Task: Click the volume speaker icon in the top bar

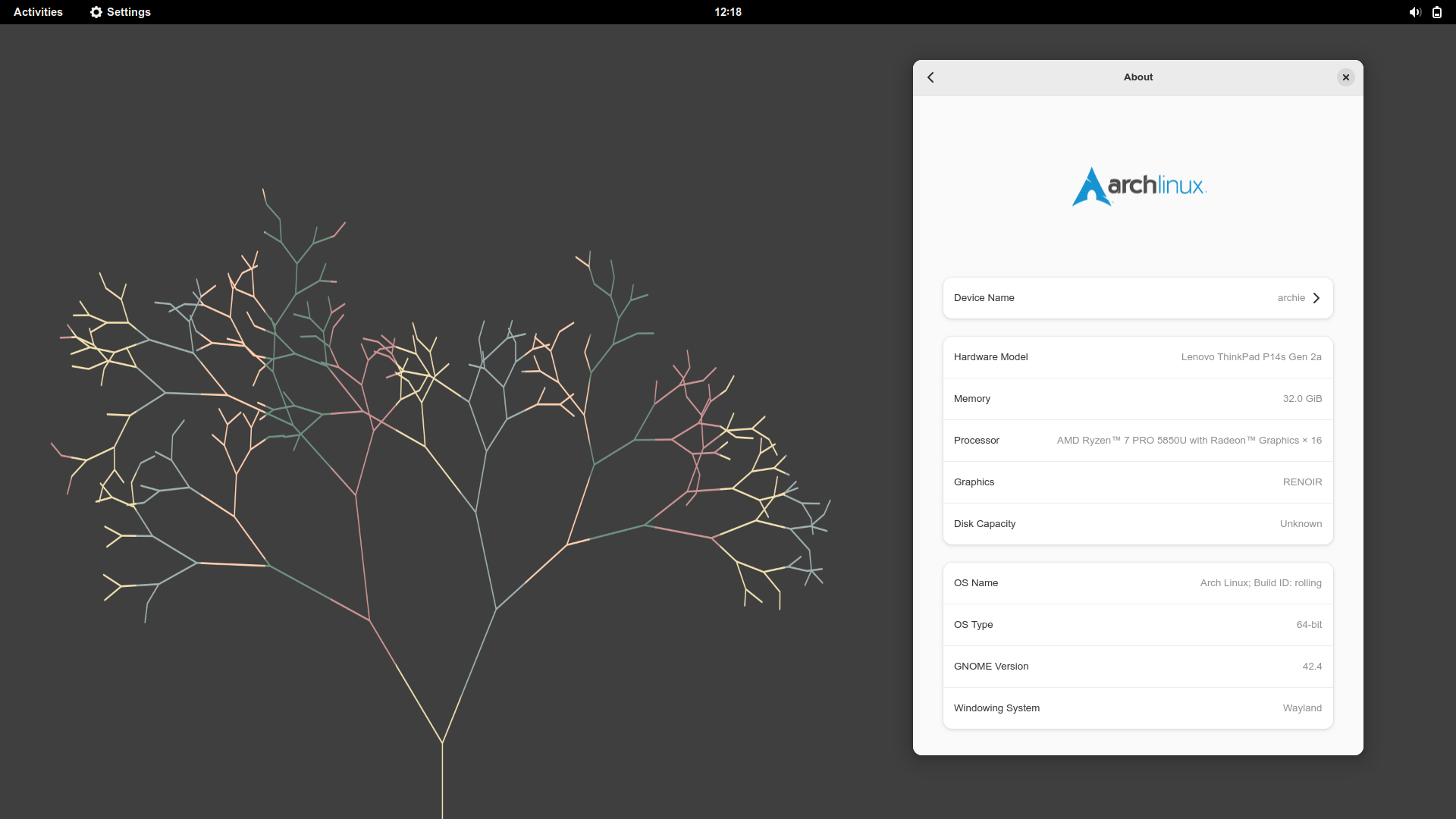Action: pos(1415,12)
